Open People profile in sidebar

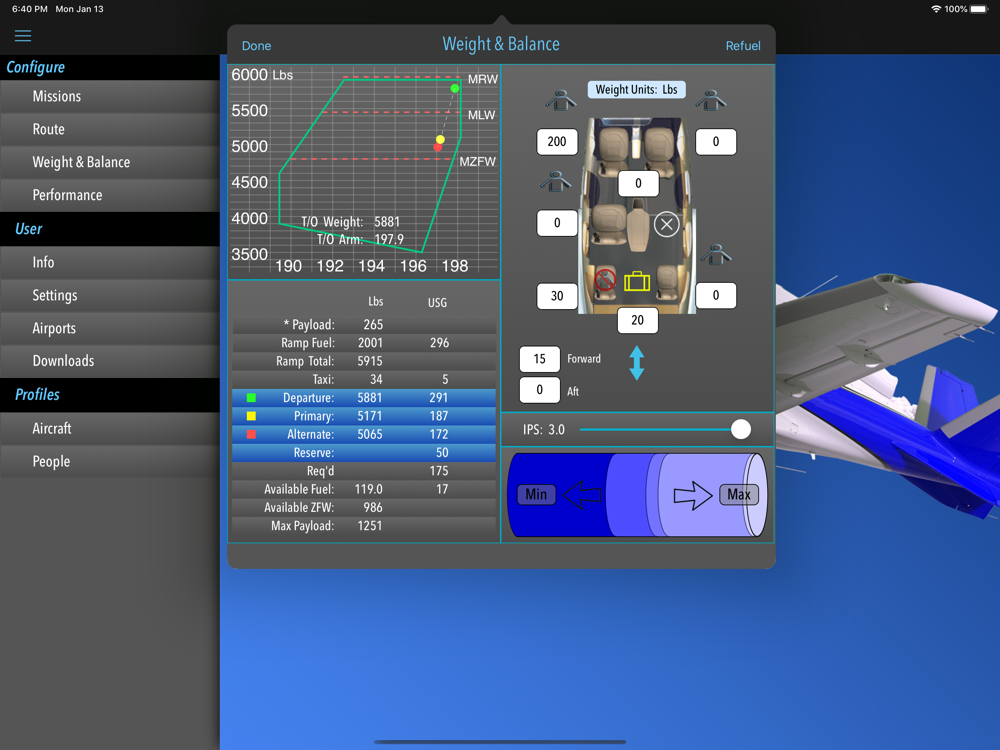[110, 462]
